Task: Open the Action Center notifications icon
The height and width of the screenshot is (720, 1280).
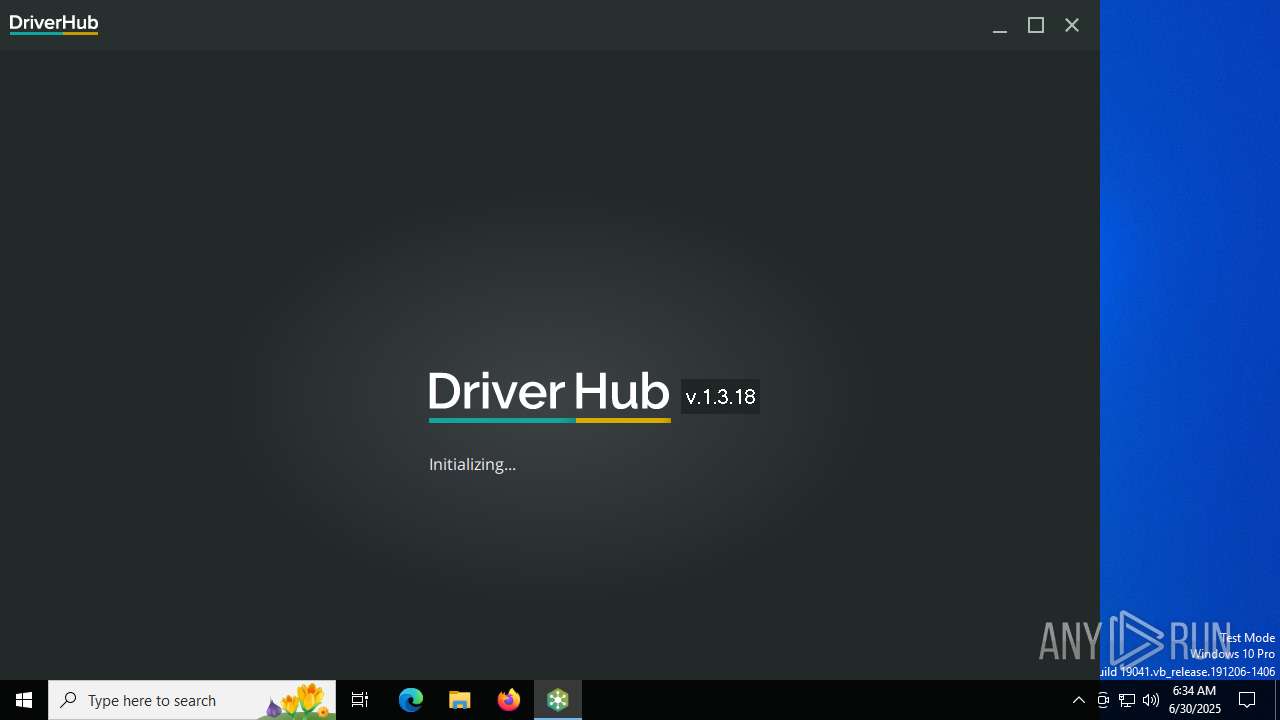Action: point(1247,700)
